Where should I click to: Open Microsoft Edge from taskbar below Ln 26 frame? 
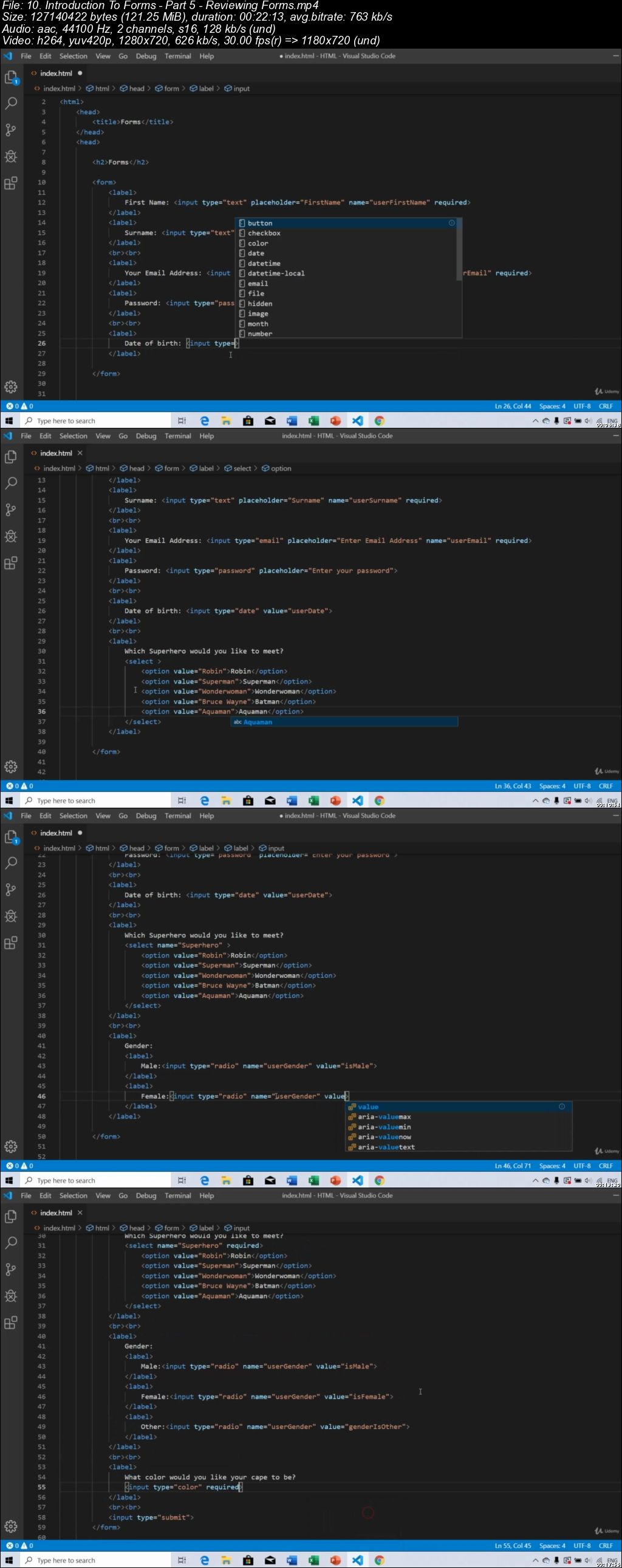click(x=205, y=421)
